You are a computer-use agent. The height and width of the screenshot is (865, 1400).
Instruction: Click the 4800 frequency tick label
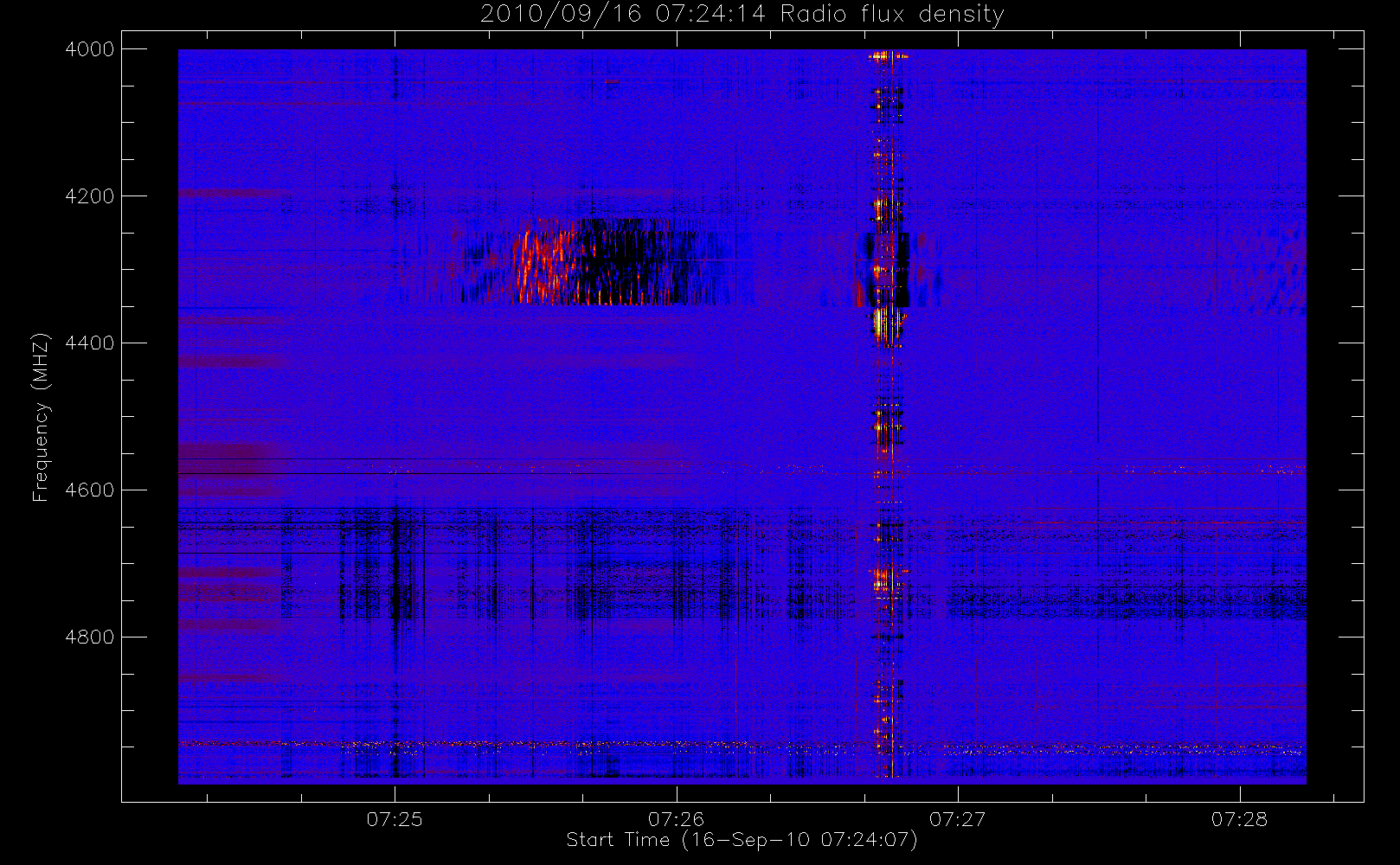tap(89, 638)
